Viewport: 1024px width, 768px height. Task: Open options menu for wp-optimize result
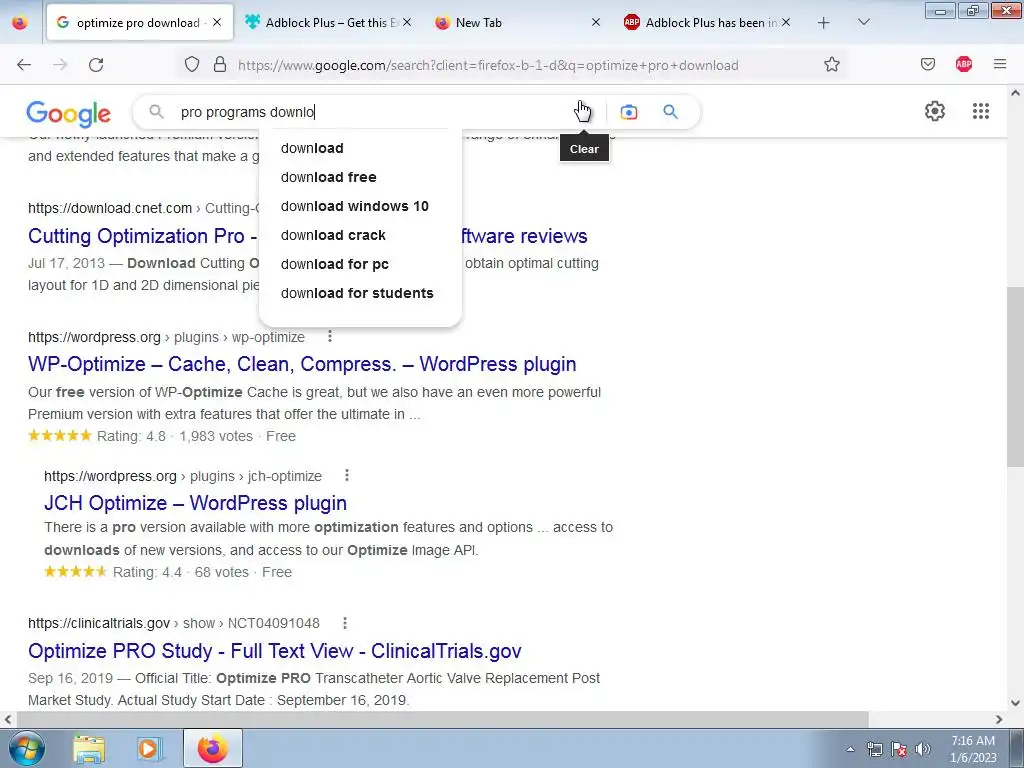(330, 336)
